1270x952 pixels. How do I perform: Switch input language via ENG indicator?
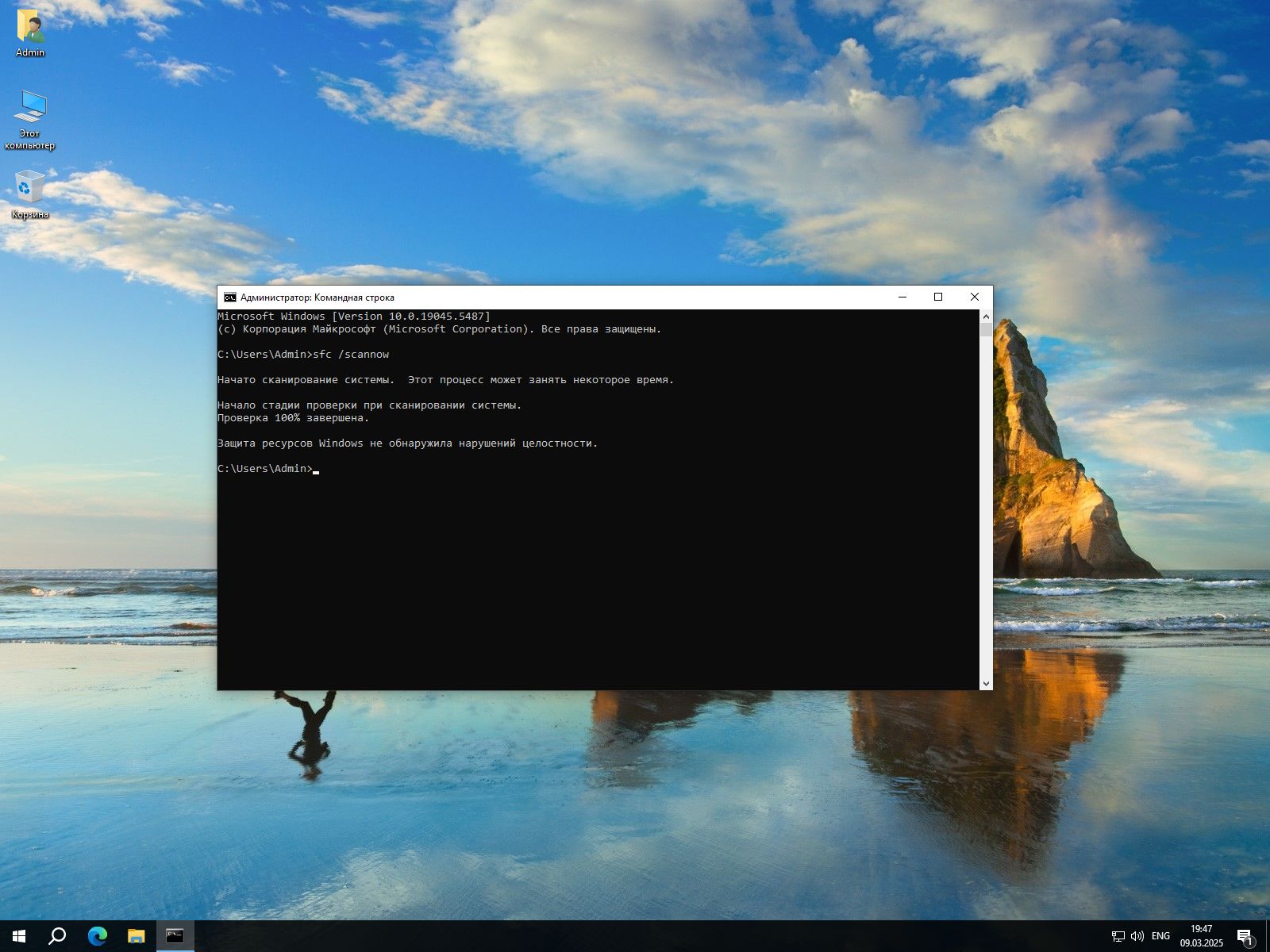point(1160,936)
